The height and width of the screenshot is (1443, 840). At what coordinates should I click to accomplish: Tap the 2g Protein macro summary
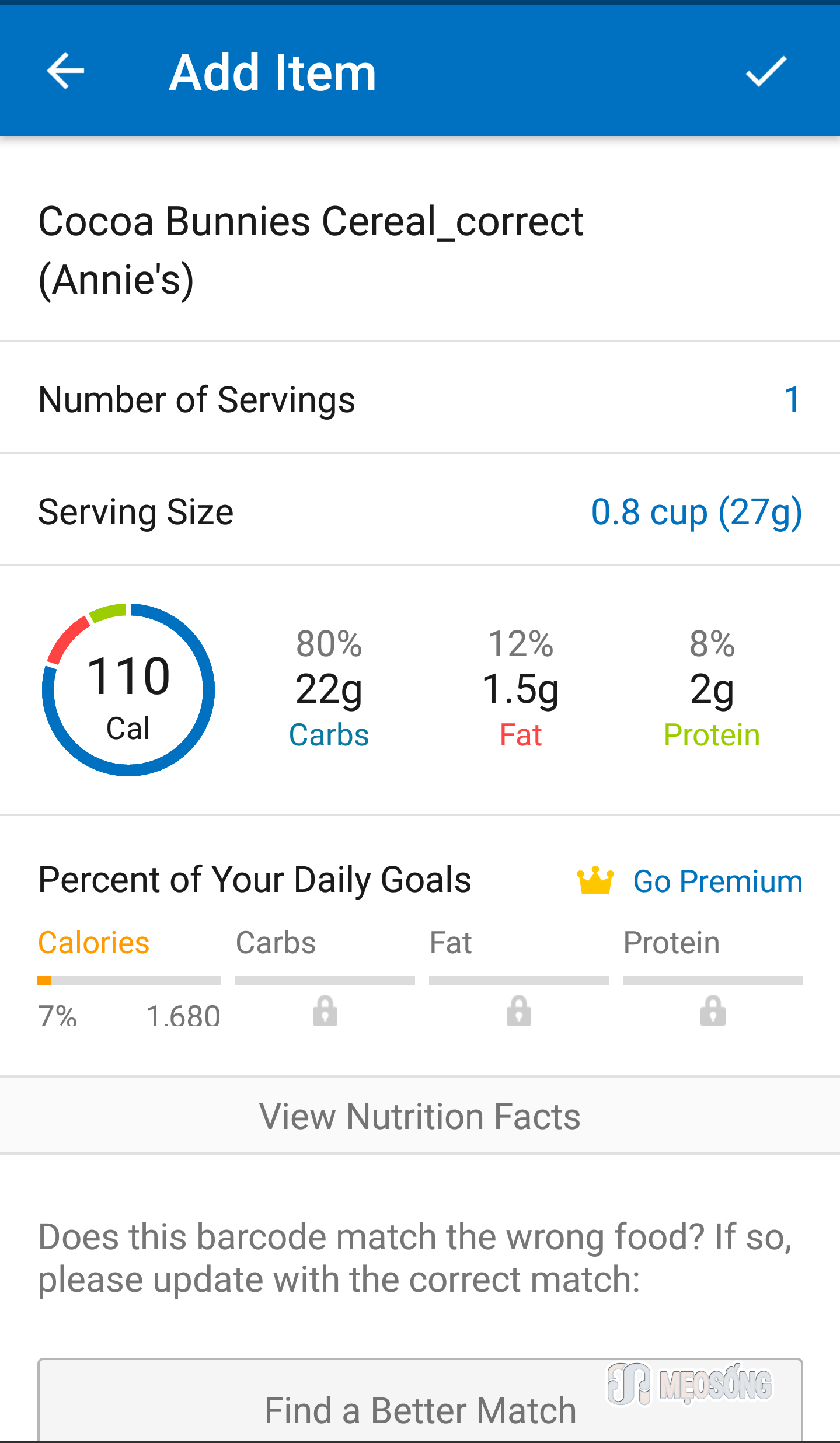click(x=712, y=689)
